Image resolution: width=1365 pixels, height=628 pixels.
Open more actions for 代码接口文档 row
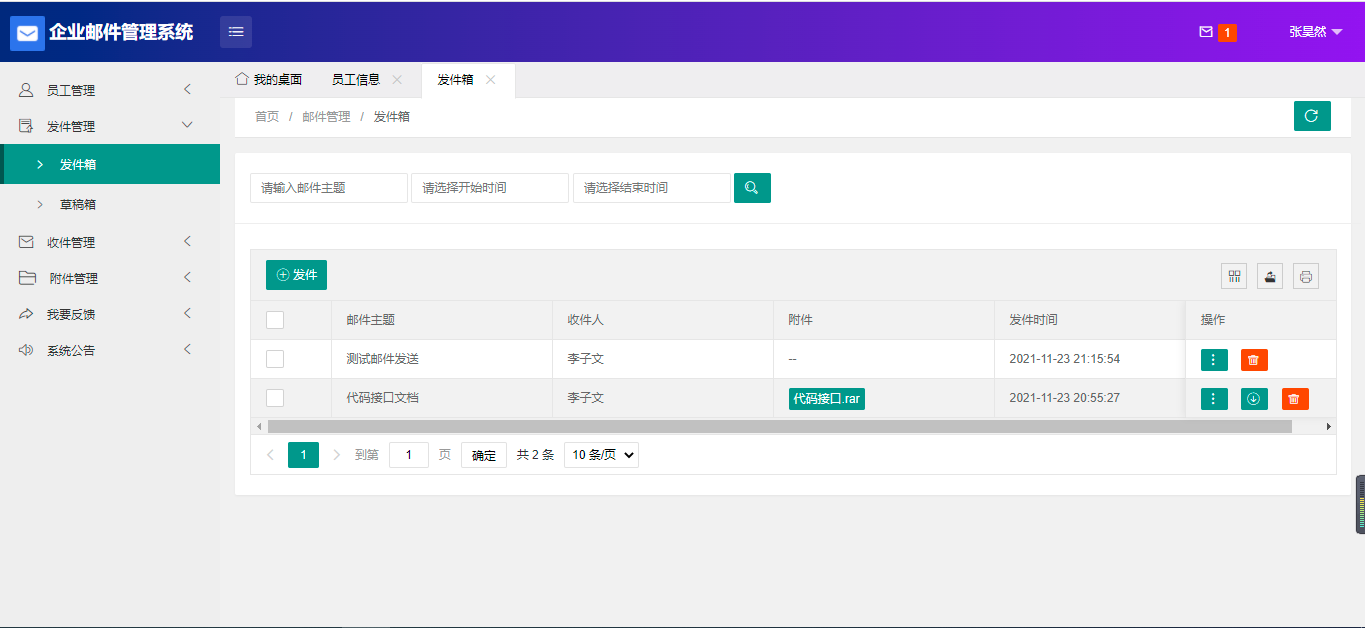1214,399
